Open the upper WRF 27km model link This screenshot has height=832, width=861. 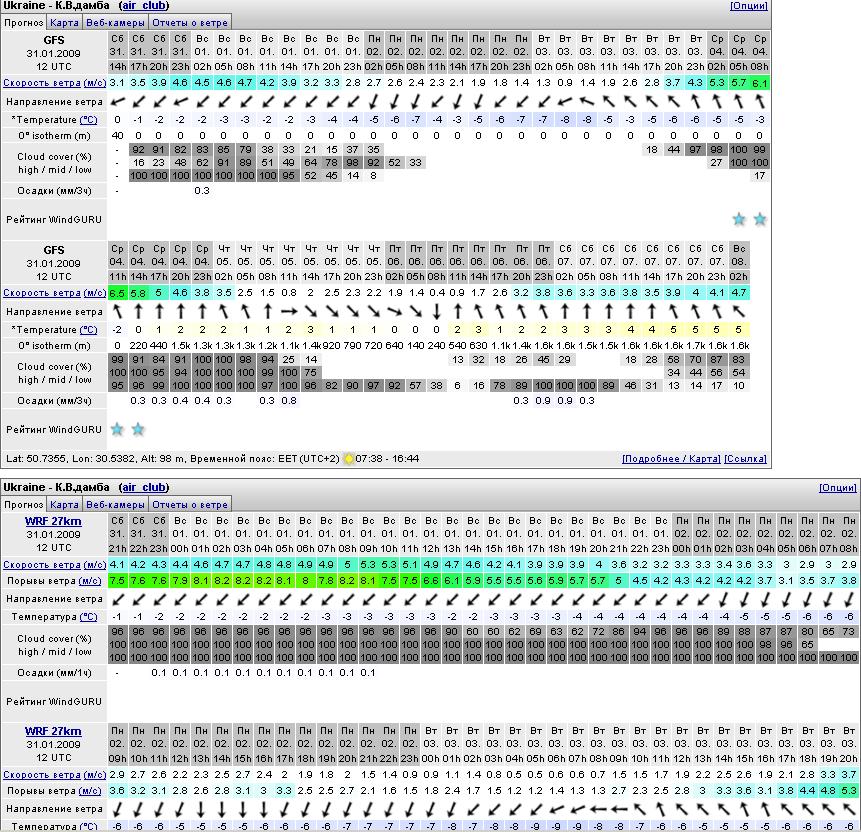point(53,521)
